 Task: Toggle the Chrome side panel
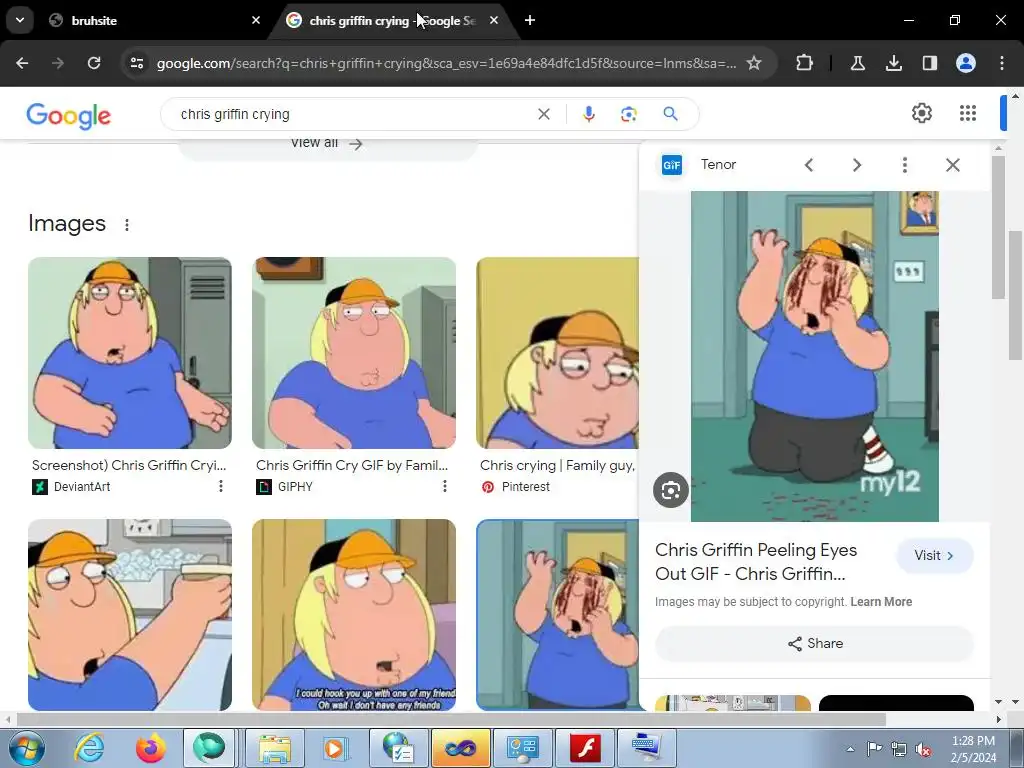(929, 63)
